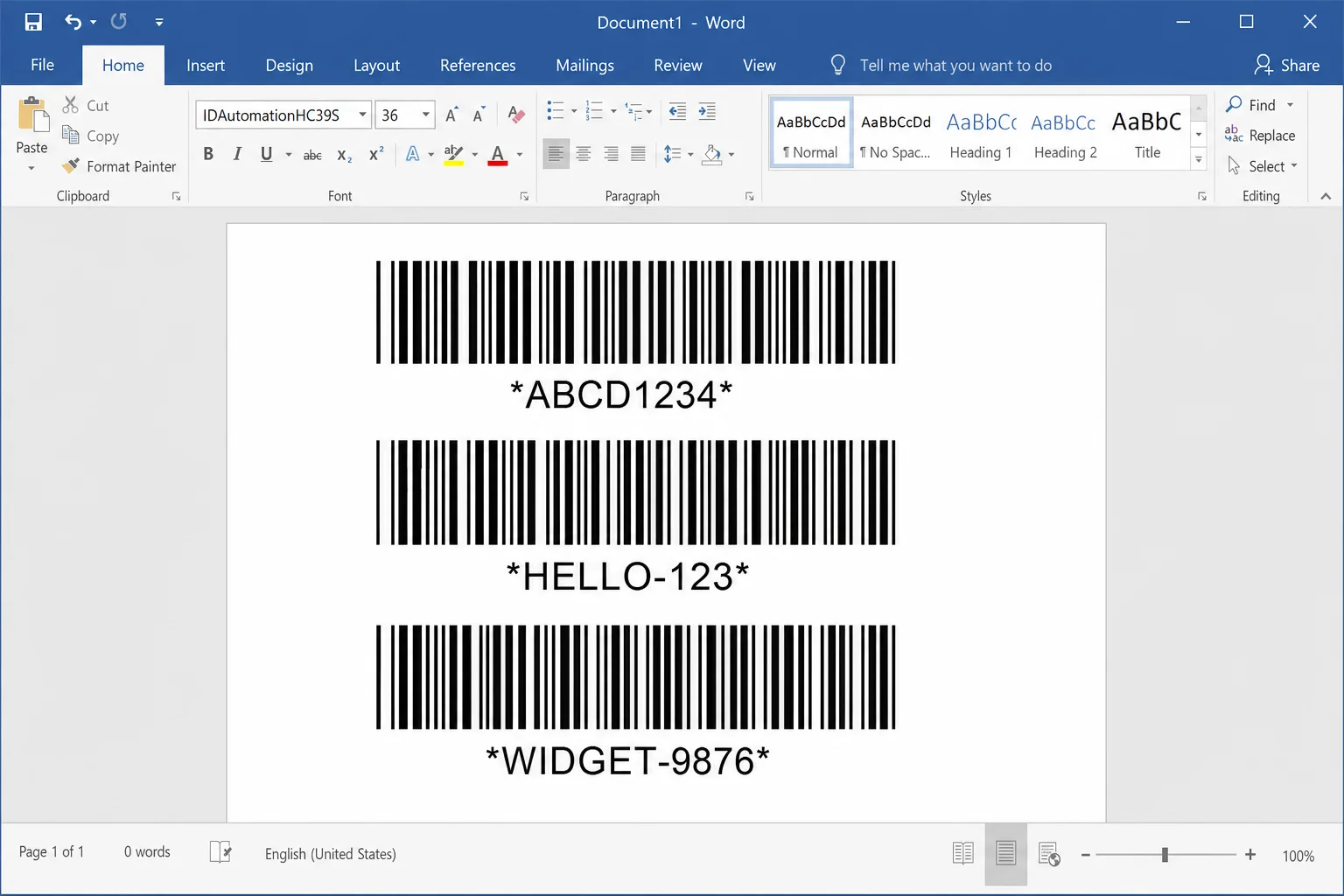This screenshot has height=896, width=1344.
Task: Toggle superscript formatting
Action: tap(376, 155)
